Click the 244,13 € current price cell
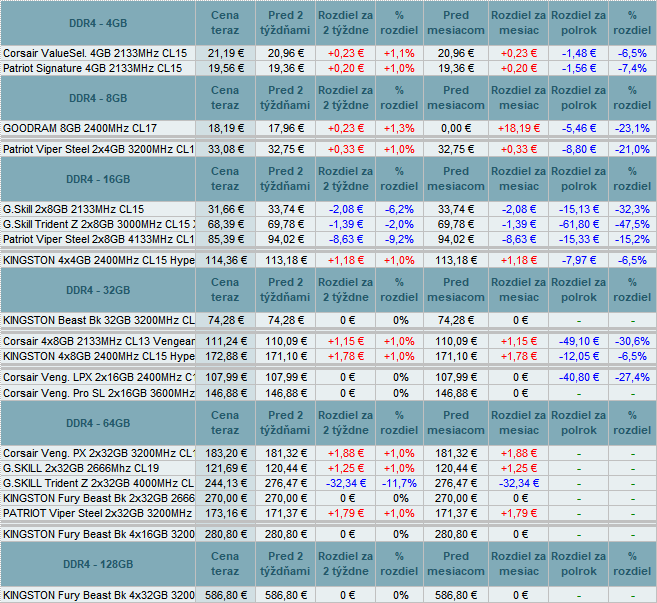The height and width of the screenshot is (603, 657). pos(225,483)
